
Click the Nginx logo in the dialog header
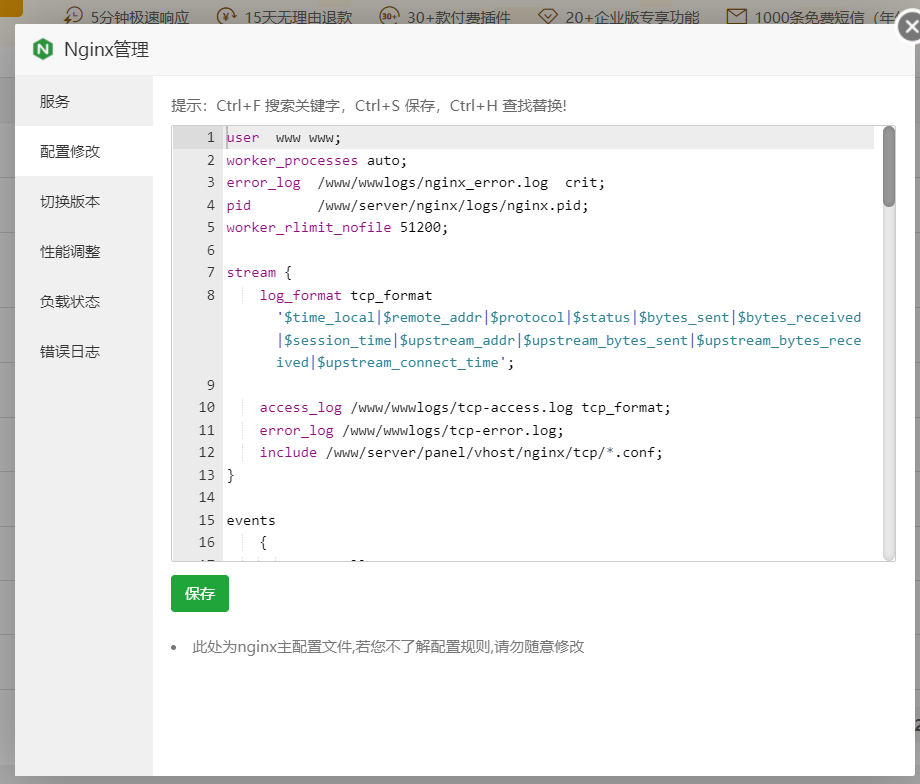pyautogui.click(x=43, y=48)
